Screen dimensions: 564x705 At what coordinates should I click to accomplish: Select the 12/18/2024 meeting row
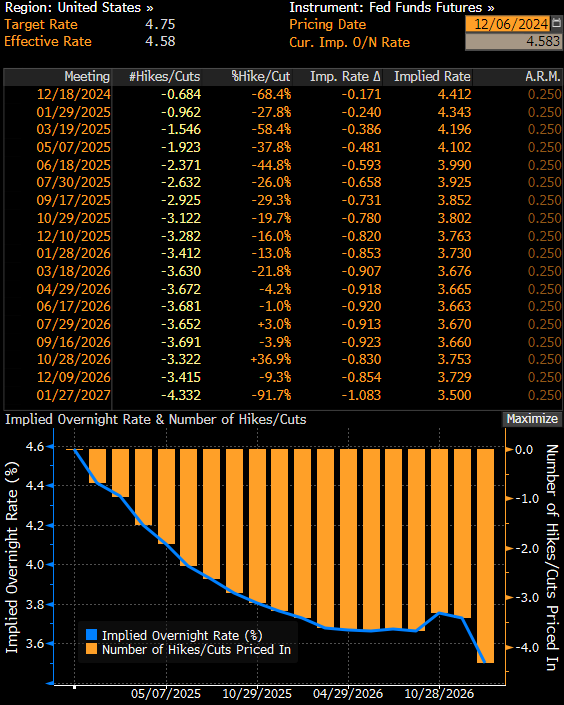coord(282,94)
